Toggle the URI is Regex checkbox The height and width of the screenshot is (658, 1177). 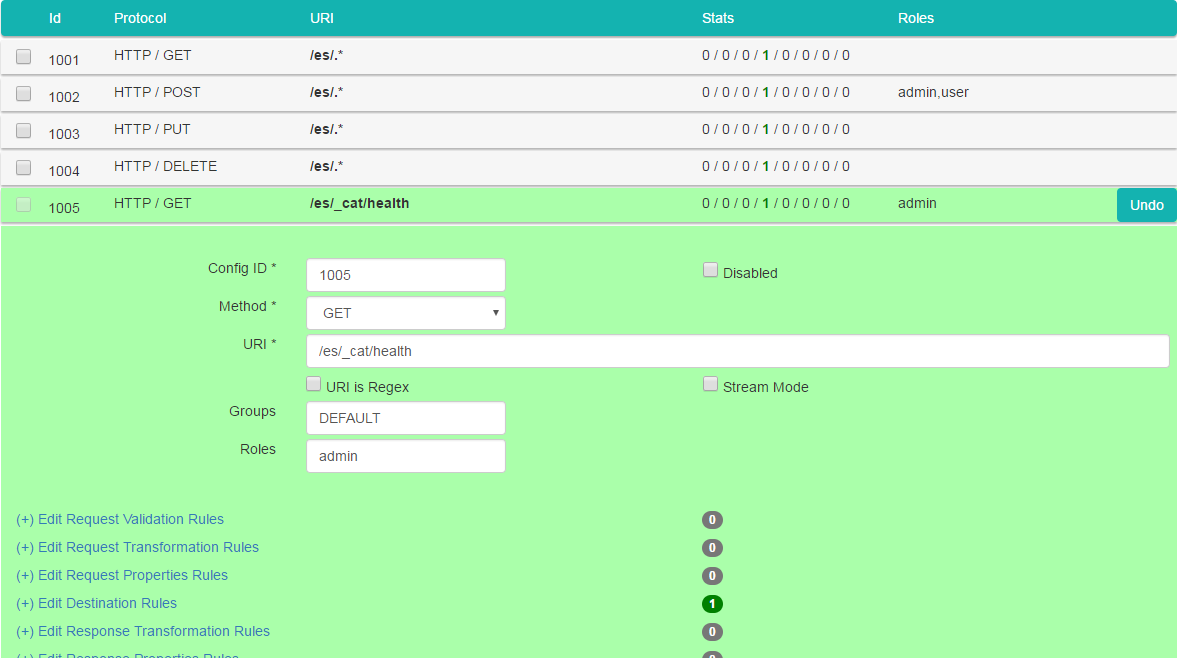314,384
